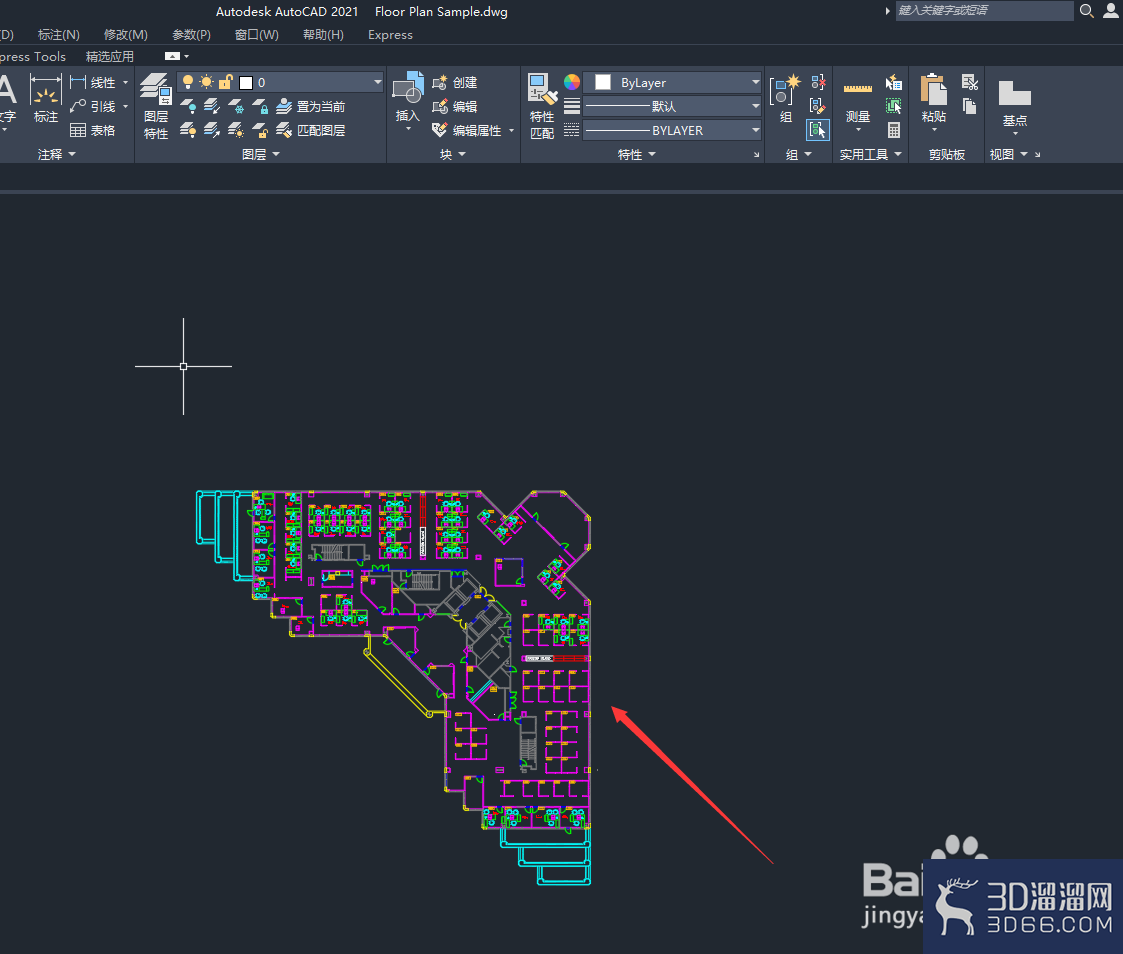The height and width of the screenshot is (954, 1123).
Task: Expand the 注释 (Annotation) panel
Action: click(57, 155)
